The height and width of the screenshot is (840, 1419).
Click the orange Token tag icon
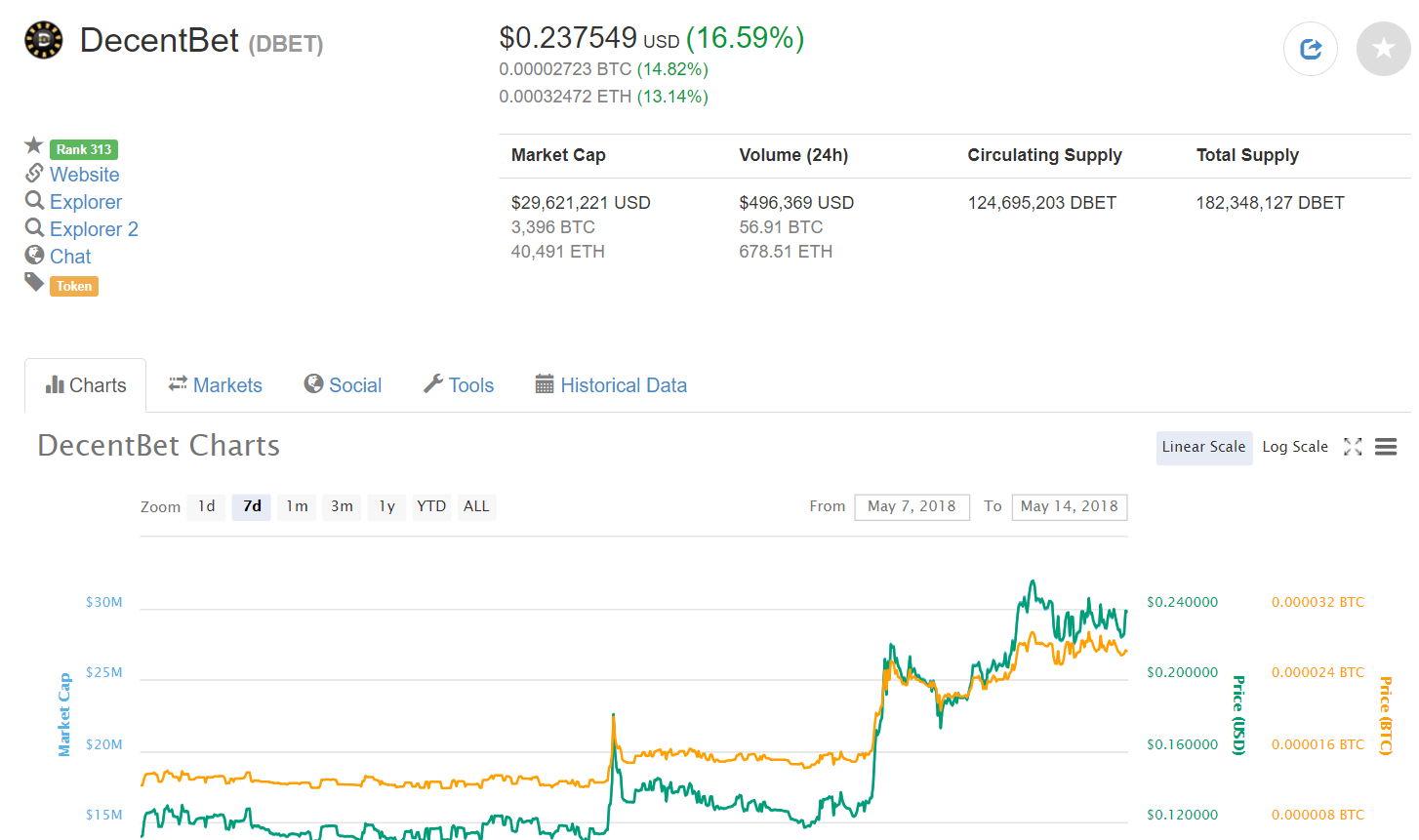[33, 283]
